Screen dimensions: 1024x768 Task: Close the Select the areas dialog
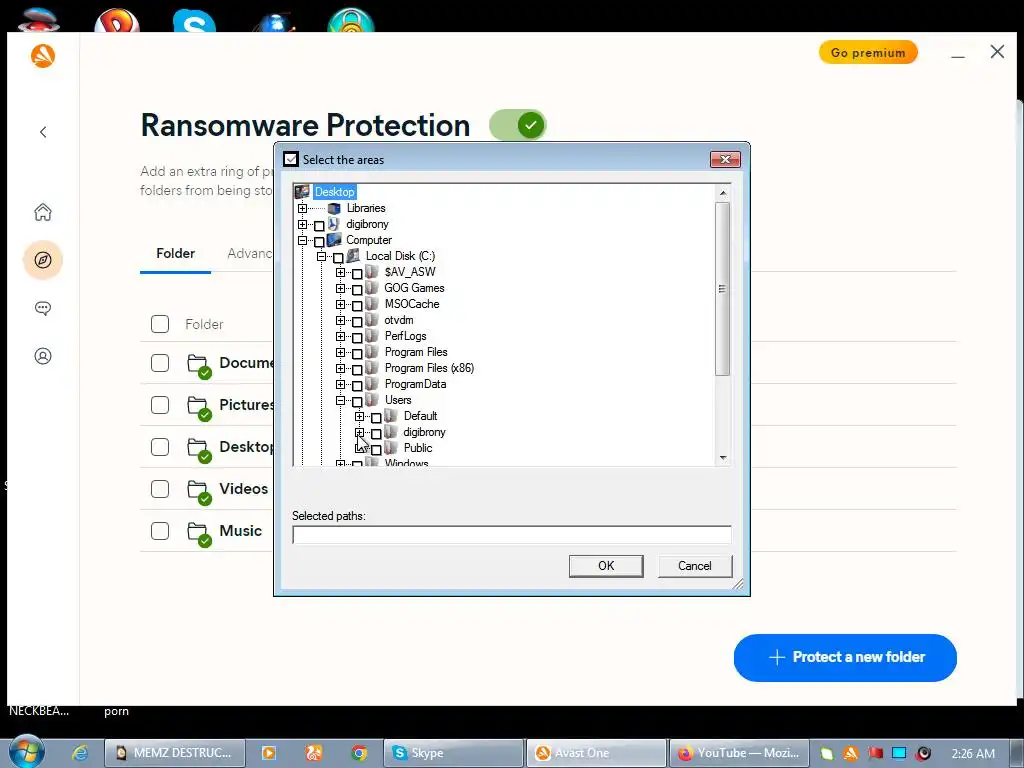(x=725, y=159)
